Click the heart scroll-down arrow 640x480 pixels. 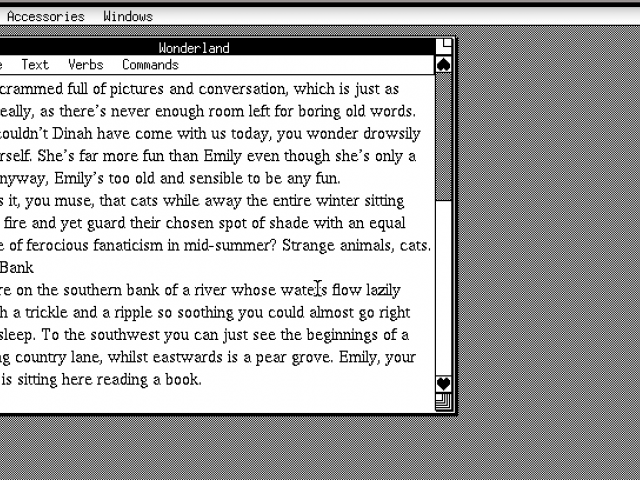click(x=444, y=384)
